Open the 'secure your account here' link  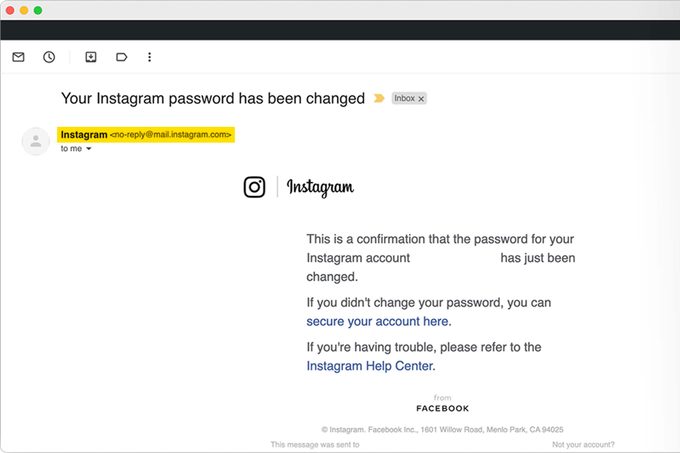pos(377,322)
